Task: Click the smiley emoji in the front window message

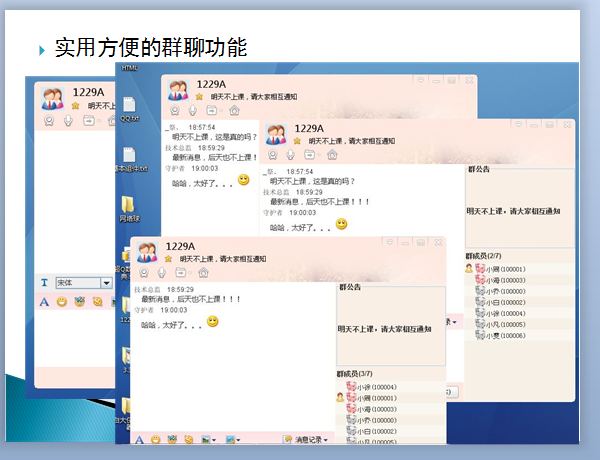Action: pos(212,322)
